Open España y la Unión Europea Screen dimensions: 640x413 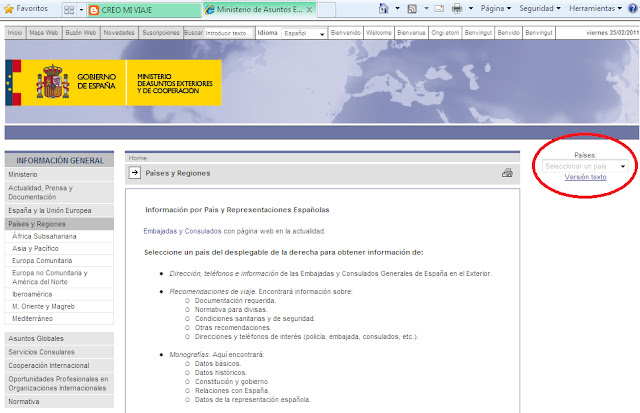(59, 211)
